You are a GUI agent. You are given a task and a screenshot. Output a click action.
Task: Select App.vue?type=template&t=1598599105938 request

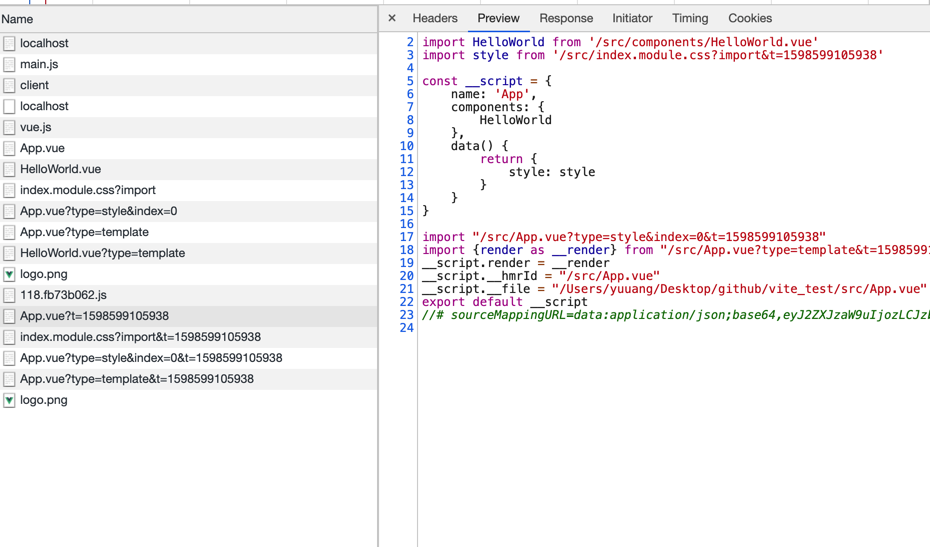136,379
